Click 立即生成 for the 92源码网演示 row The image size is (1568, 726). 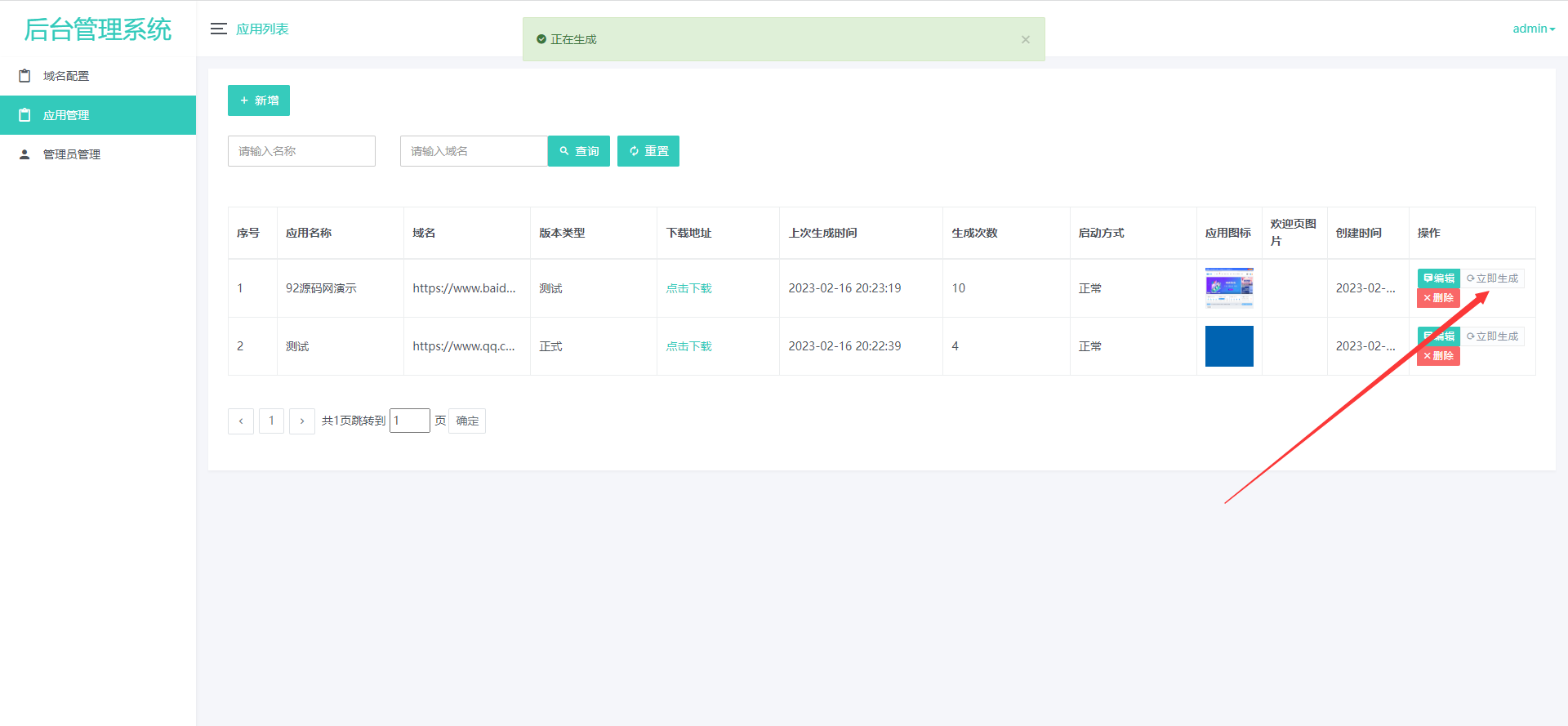pyautogui.click(x=1493, y=278)
